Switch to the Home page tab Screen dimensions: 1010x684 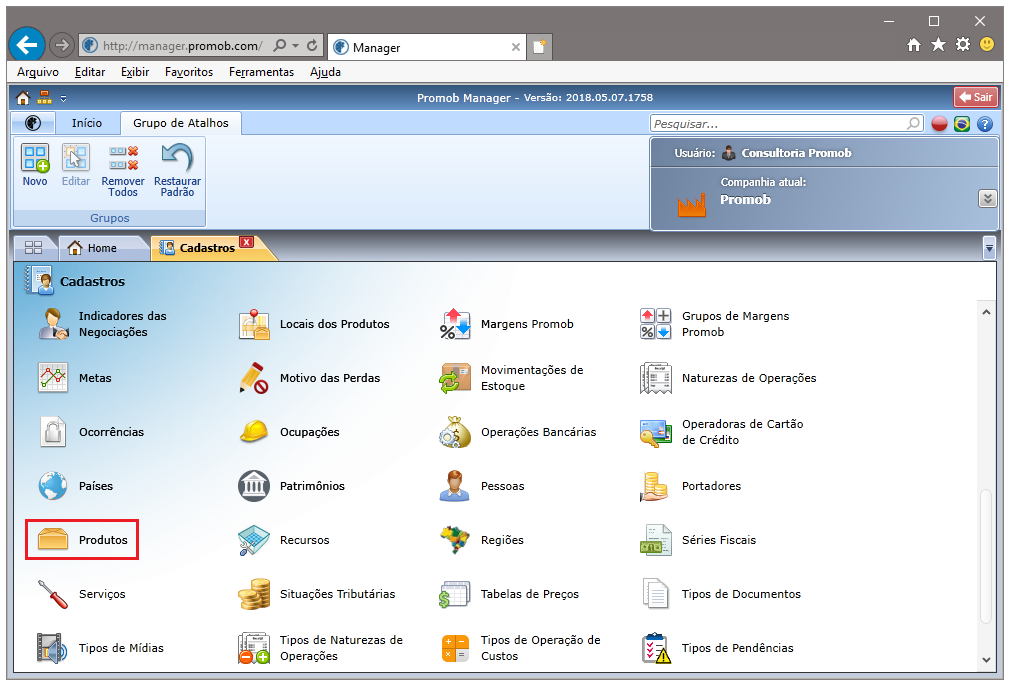click(x=102, y=248)
